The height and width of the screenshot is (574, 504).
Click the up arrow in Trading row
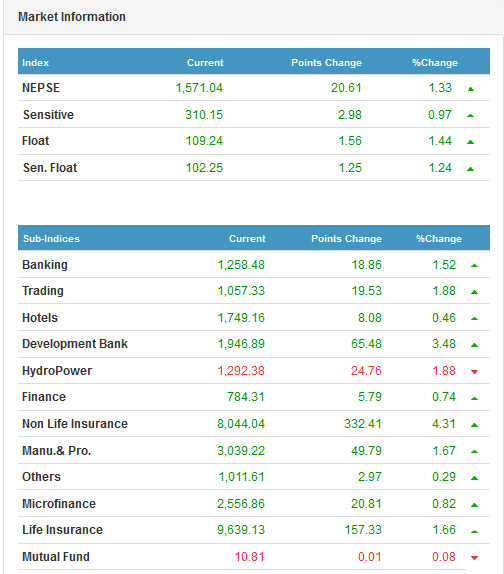(x=474, y=292)
